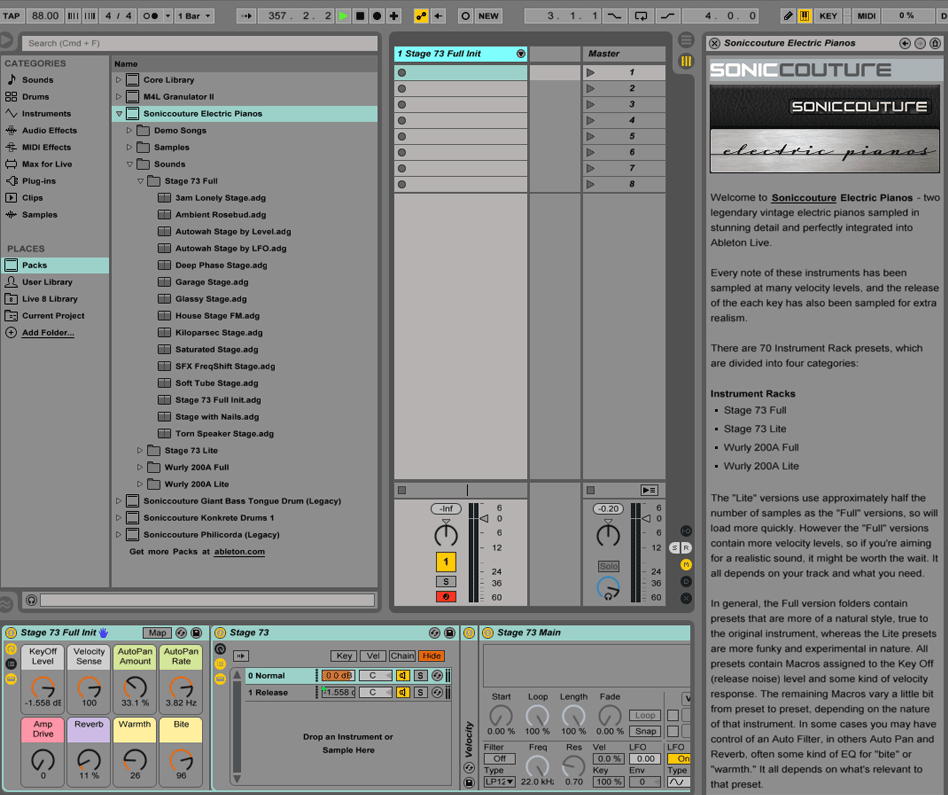Click the preview headphones icon in browser
The width and height of the screenshot is (948, 795).
tap(31, 600)
